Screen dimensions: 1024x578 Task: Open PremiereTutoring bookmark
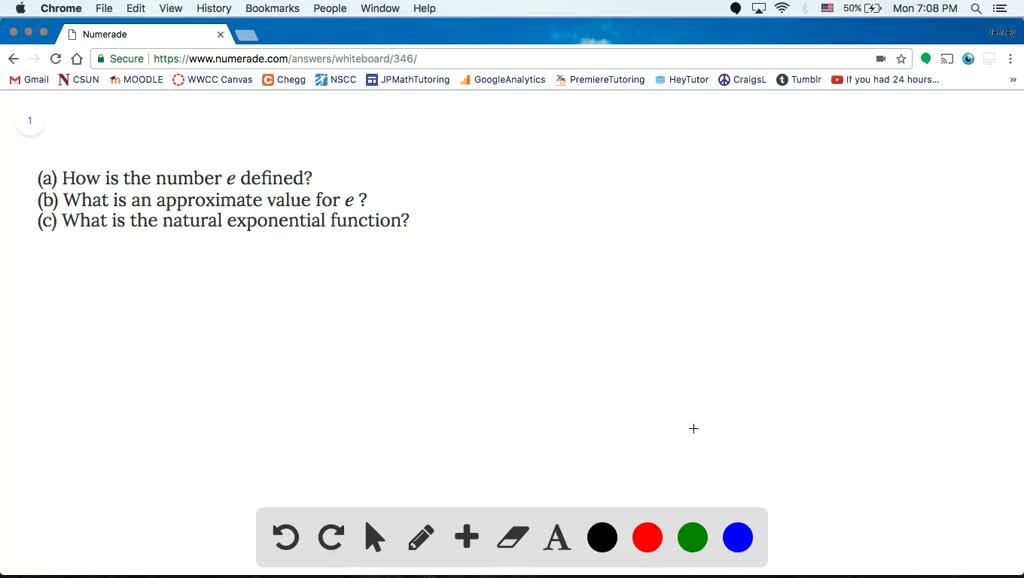click(600, 80)
